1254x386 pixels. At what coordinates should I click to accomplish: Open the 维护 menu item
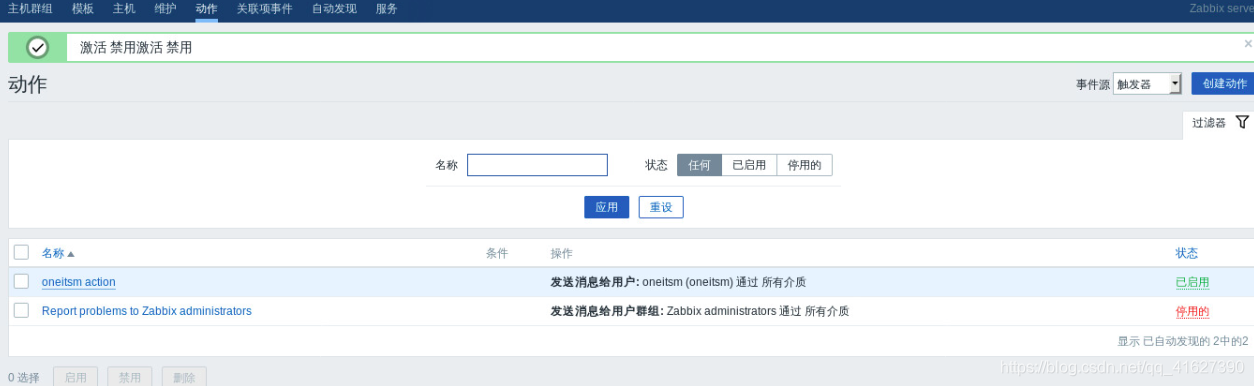[165, 9]
